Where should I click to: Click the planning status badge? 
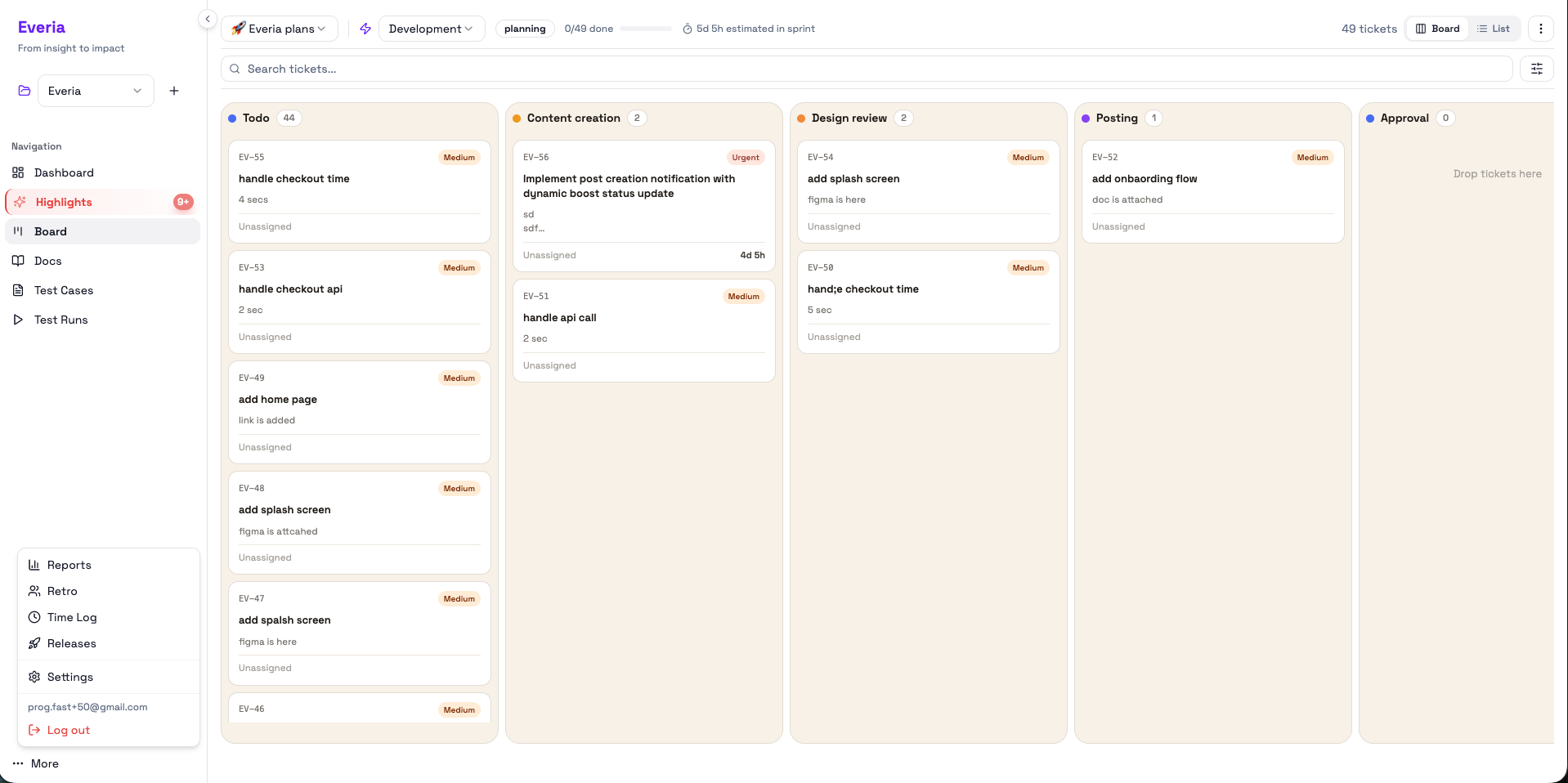tap(525, 29)
